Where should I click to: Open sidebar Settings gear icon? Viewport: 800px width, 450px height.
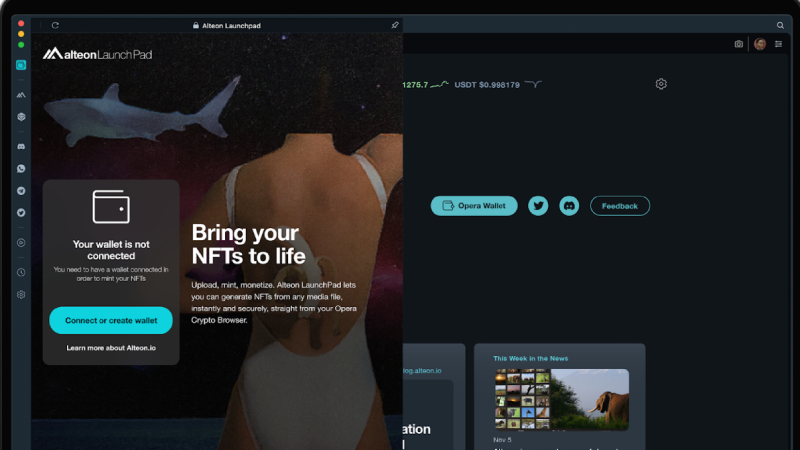point(21,294)
